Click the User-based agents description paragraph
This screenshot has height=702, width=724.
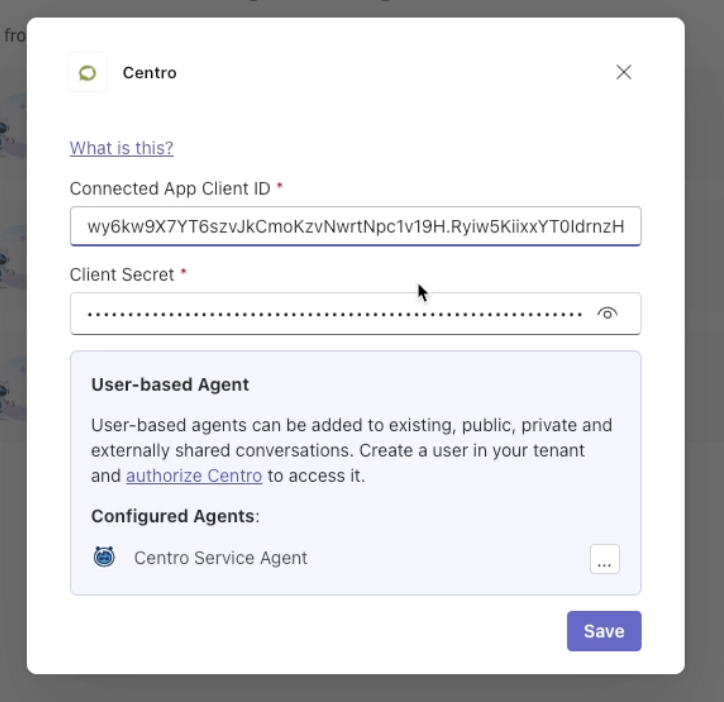pyautogui.click(x=352, y=450)
